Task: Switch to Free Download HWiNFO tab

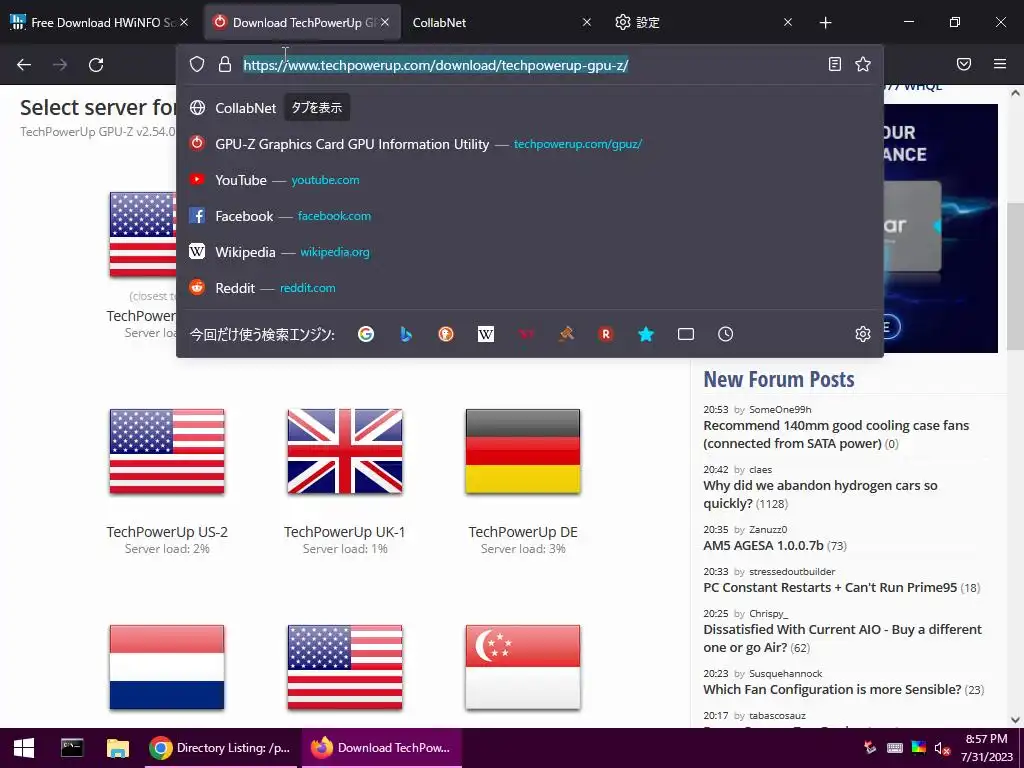Action: pos(99,22)
